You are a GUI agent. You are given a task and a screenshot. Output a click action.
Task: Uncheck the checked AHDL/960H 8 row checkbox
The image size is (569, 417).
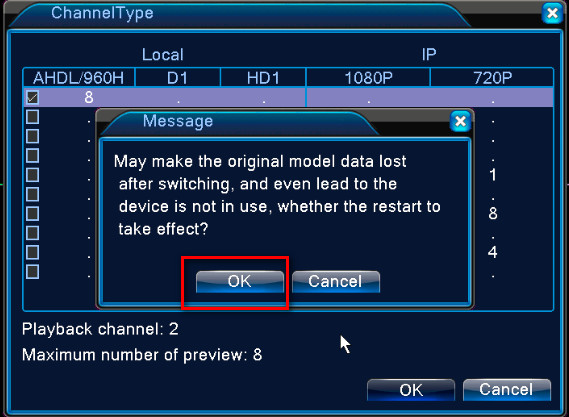point(32,97)
